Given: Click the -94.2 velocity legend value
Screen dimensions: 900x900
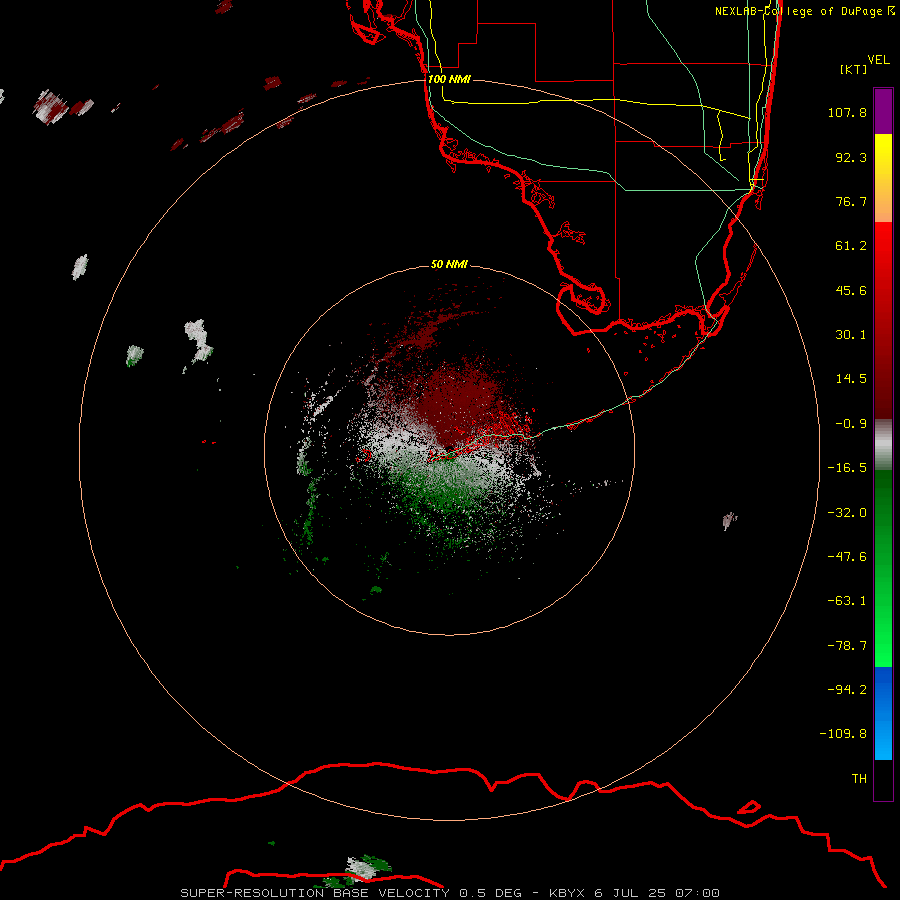Looking at the screenshot, I should coord(847,689).
